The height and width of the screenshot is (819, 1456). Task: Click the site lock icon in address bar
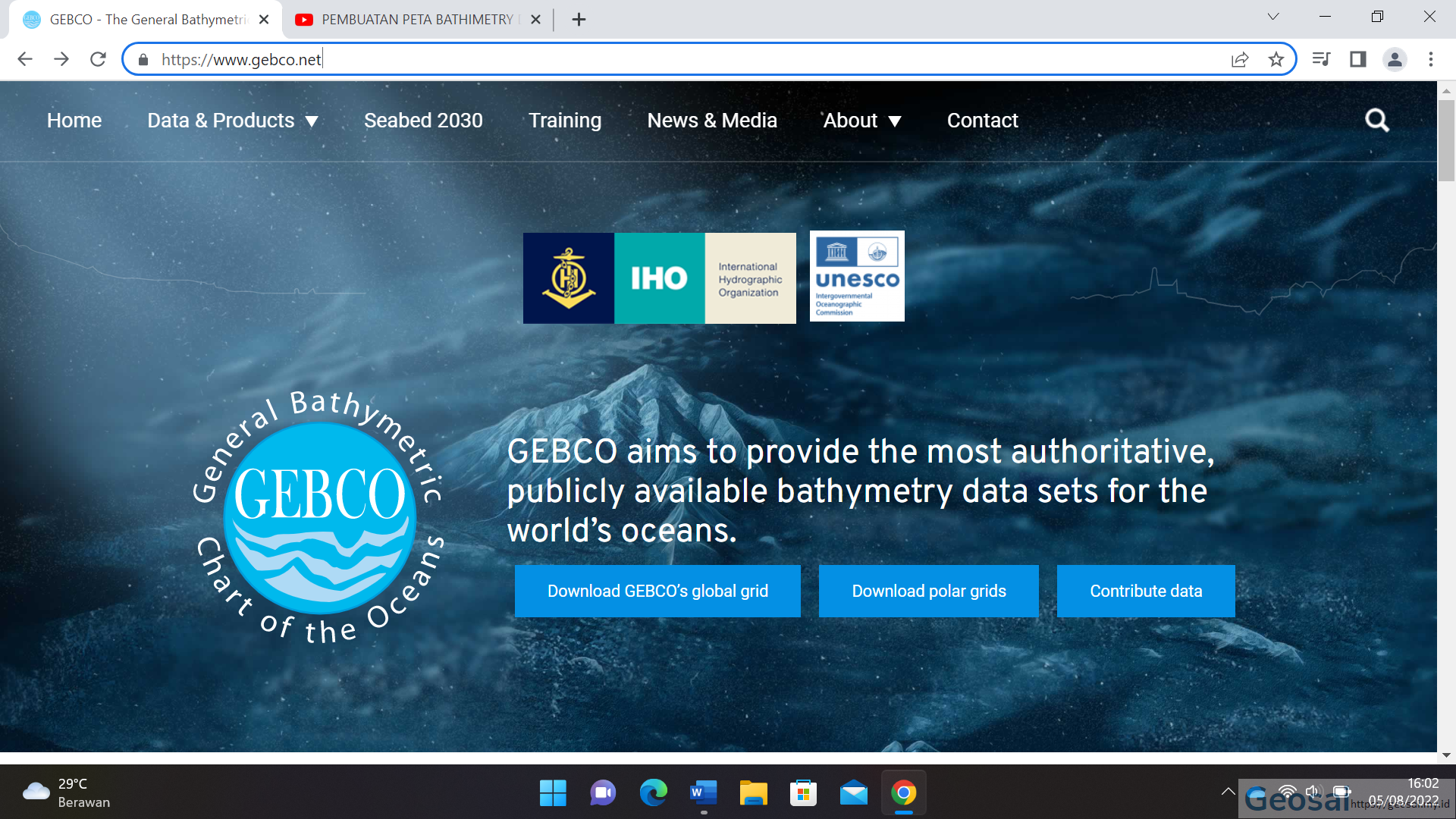pyautogui.click(x=143, y=59)
